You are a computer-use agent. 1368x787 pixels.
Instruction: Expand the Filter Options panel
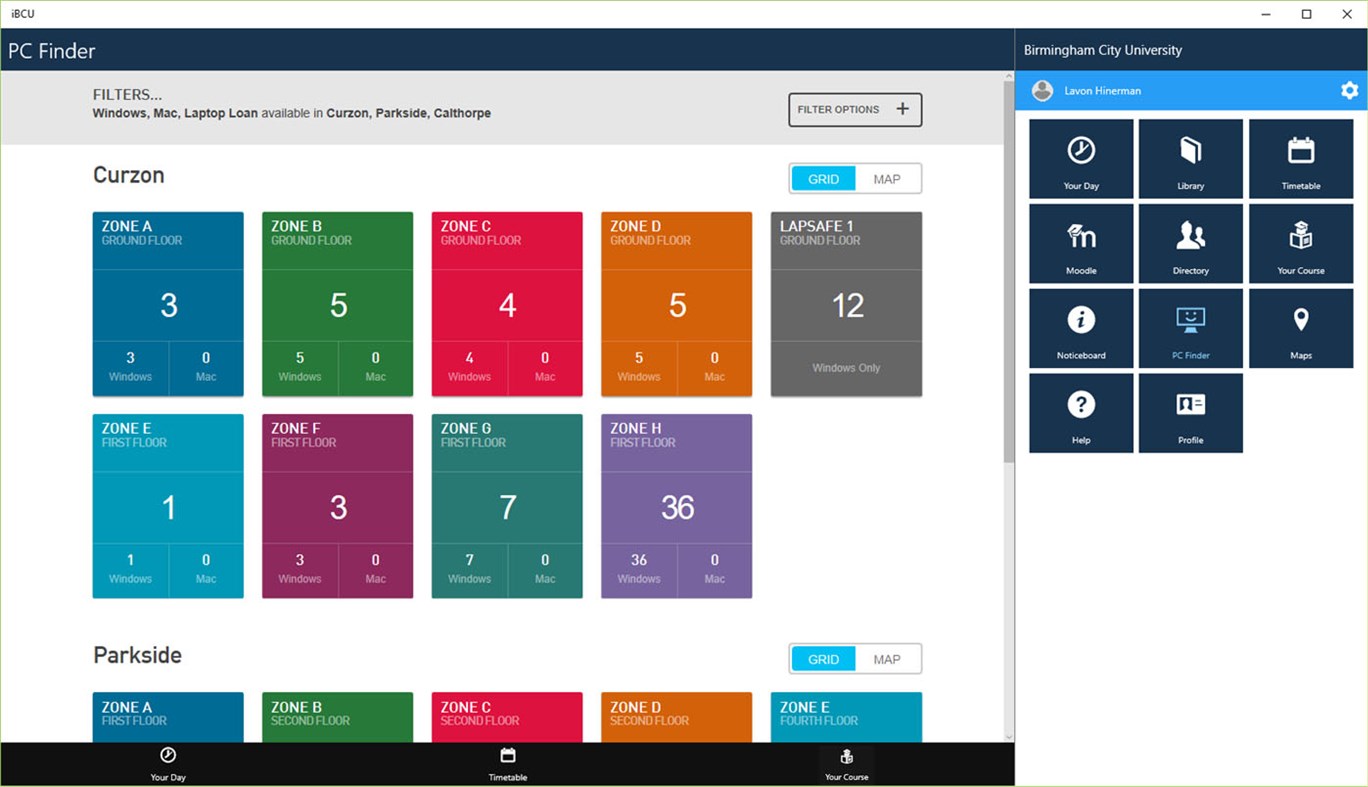click(855, 109)
